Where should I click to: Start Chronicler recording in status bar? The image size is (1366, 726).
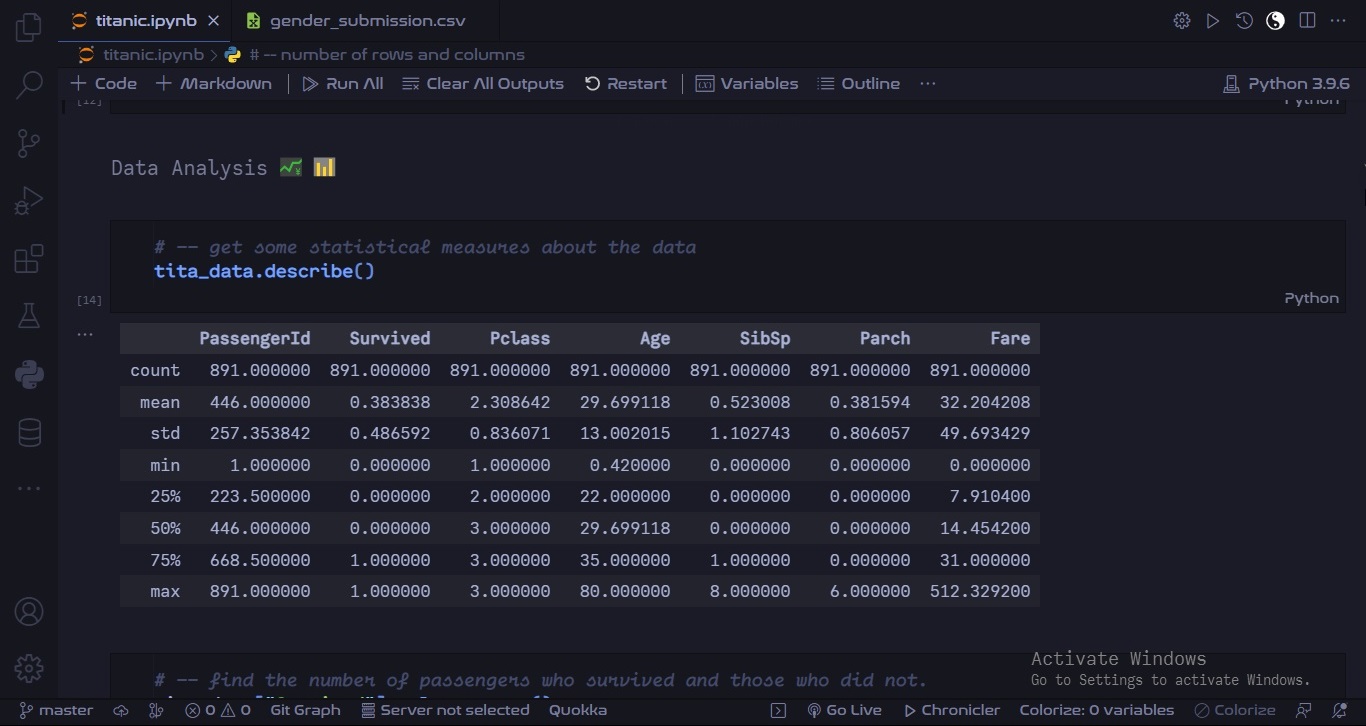pyautogui.click(x=951, y=710)
